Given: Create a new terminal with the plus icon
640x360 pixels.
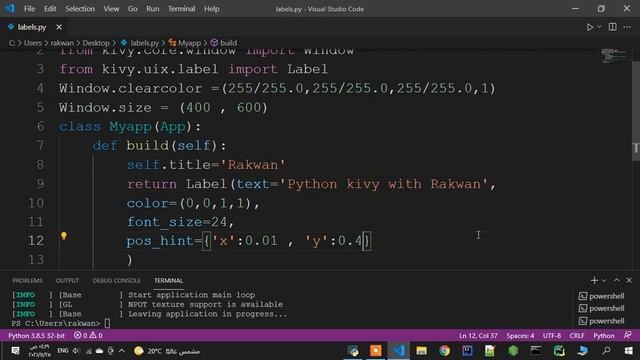Looking at the screenshot, I should coord(594,280).
